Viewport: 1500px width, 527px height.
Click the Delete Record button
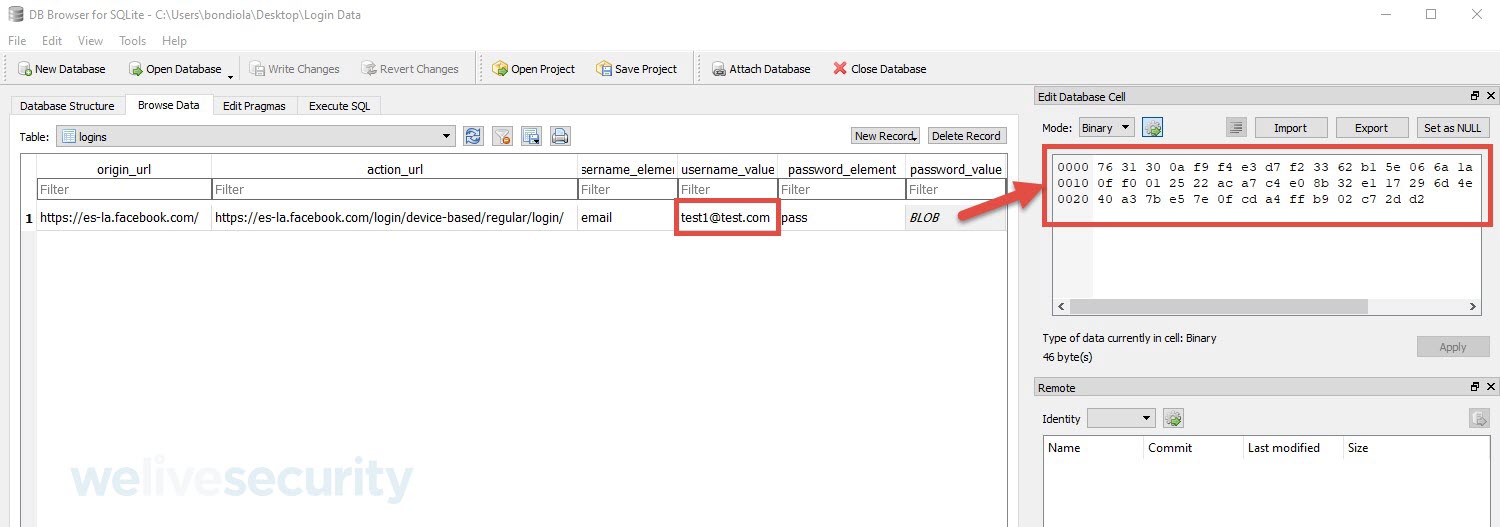click(x=965, y=136)
